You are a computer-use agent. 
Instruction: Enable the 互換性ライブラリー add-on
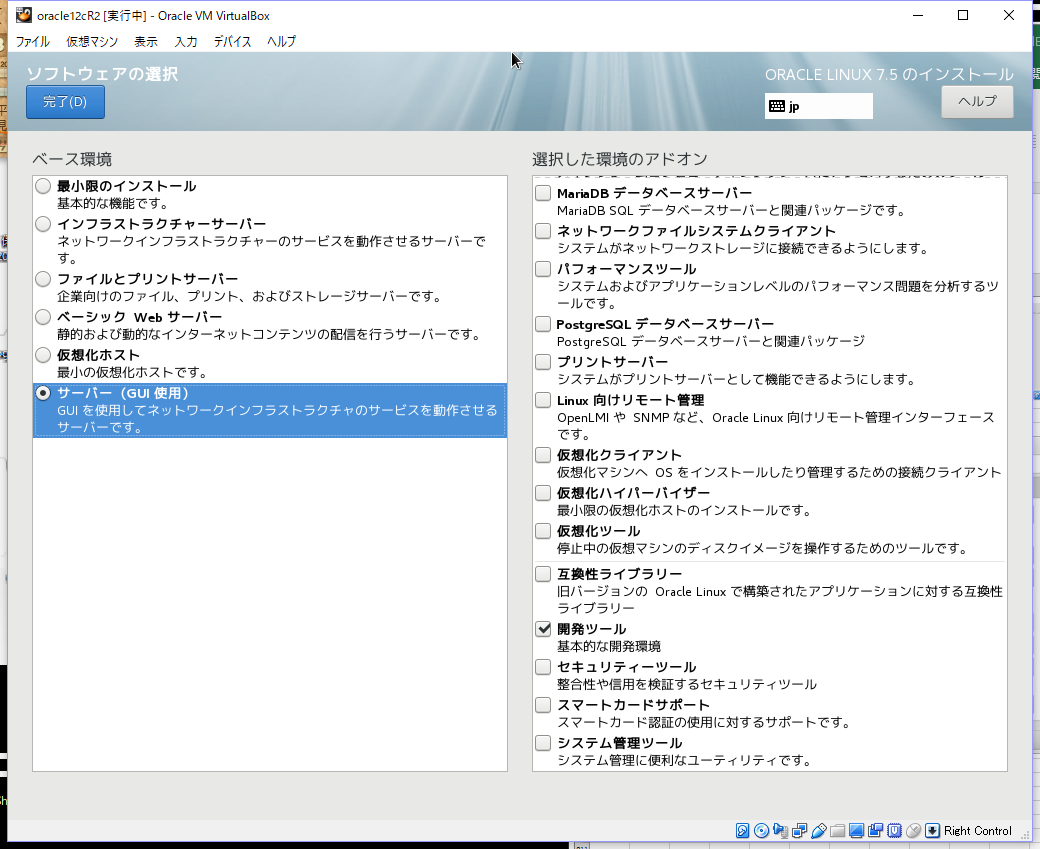pos(543,573)
